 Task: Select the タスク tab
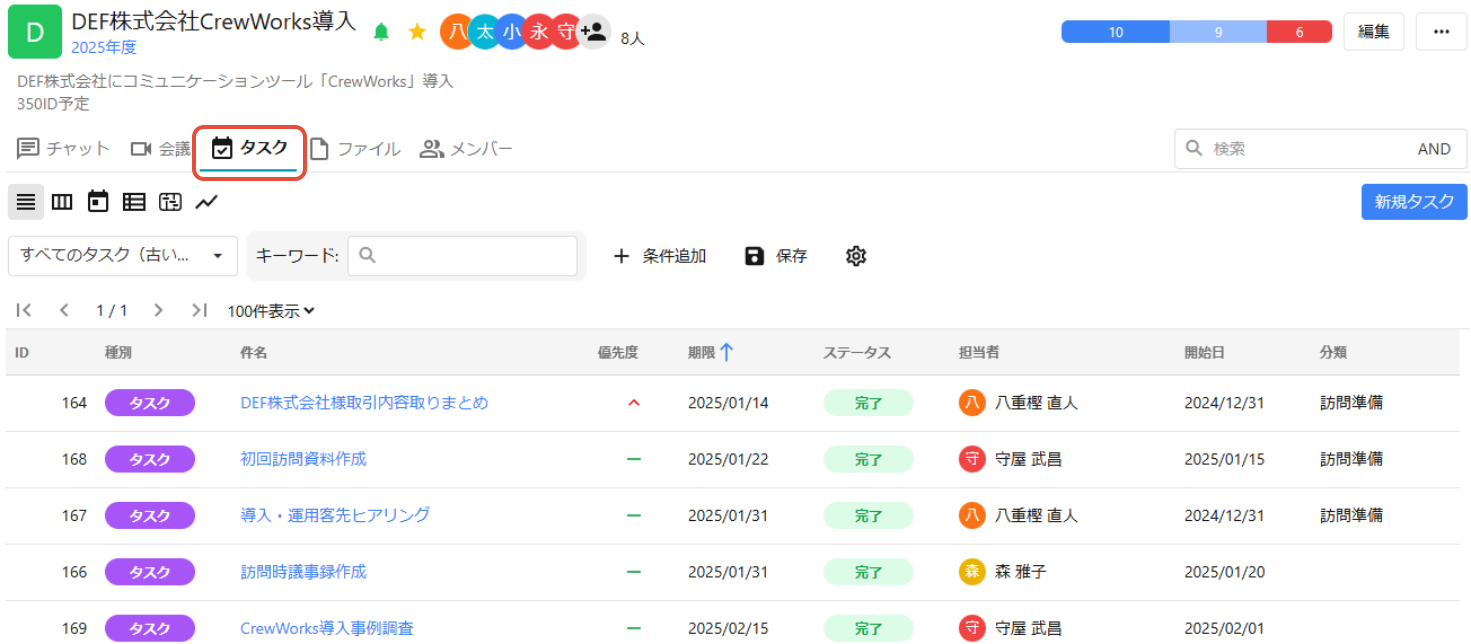[x=250, y=148]
